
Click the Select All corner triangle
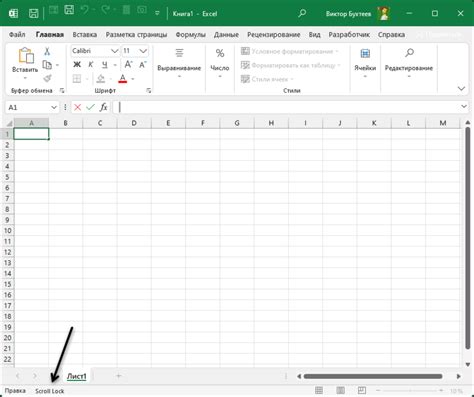click(9, 123)
